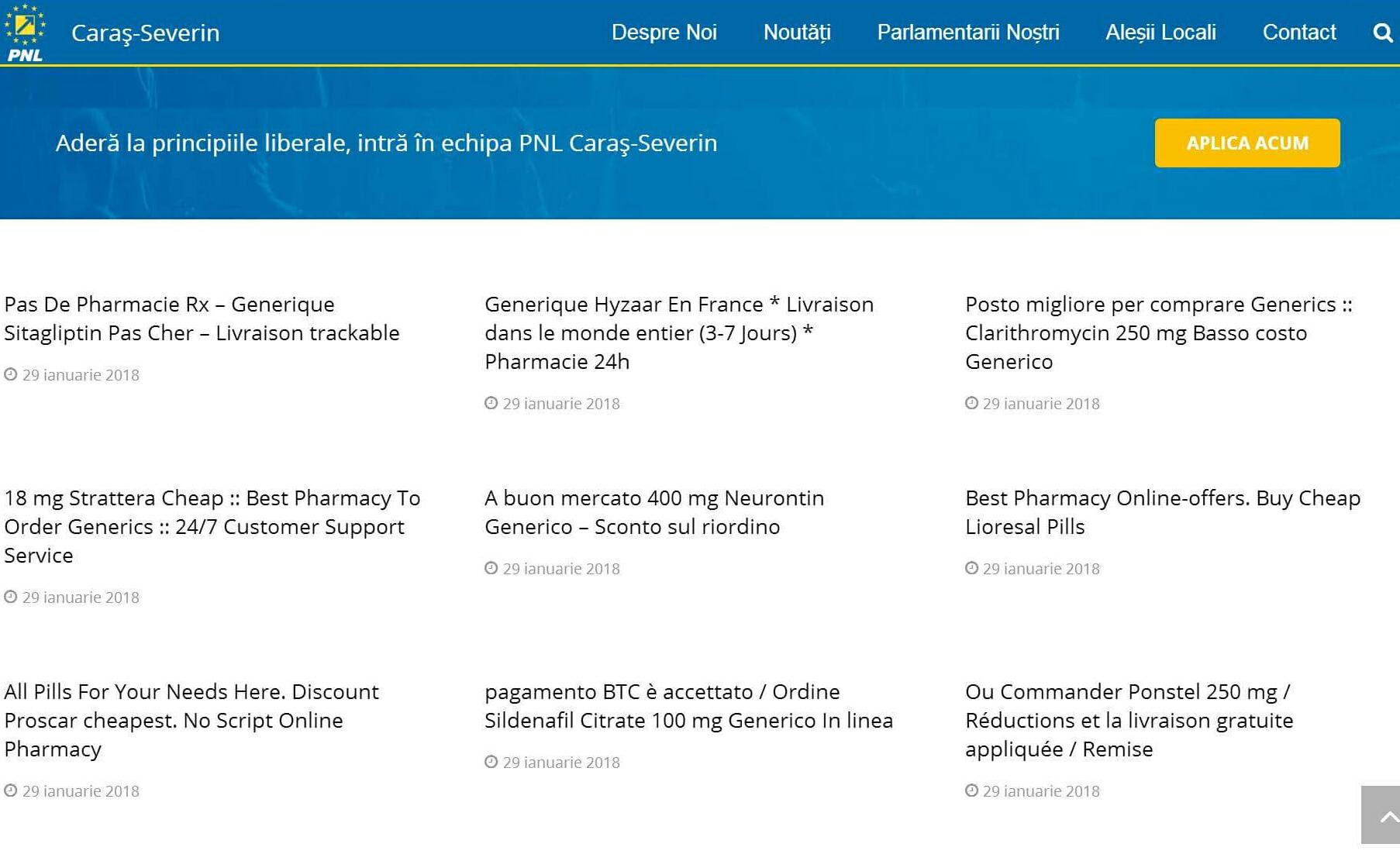Viewport: 1400px width, 861px height.
Task: Open the Despre Noi menu
Action: pyautogui.click(x=664, y=33)
